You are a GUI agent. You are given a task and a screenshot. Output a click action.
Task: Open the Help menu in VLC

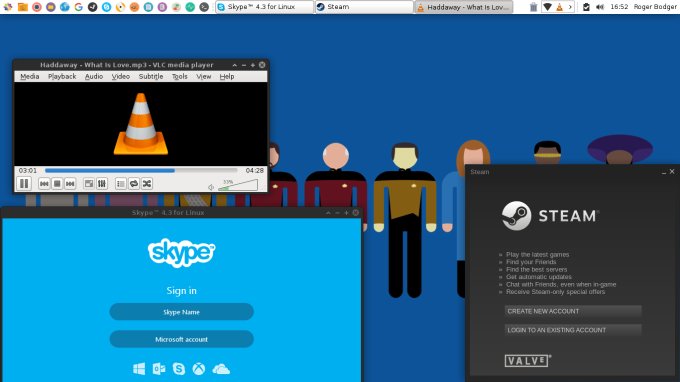point(226,76)
